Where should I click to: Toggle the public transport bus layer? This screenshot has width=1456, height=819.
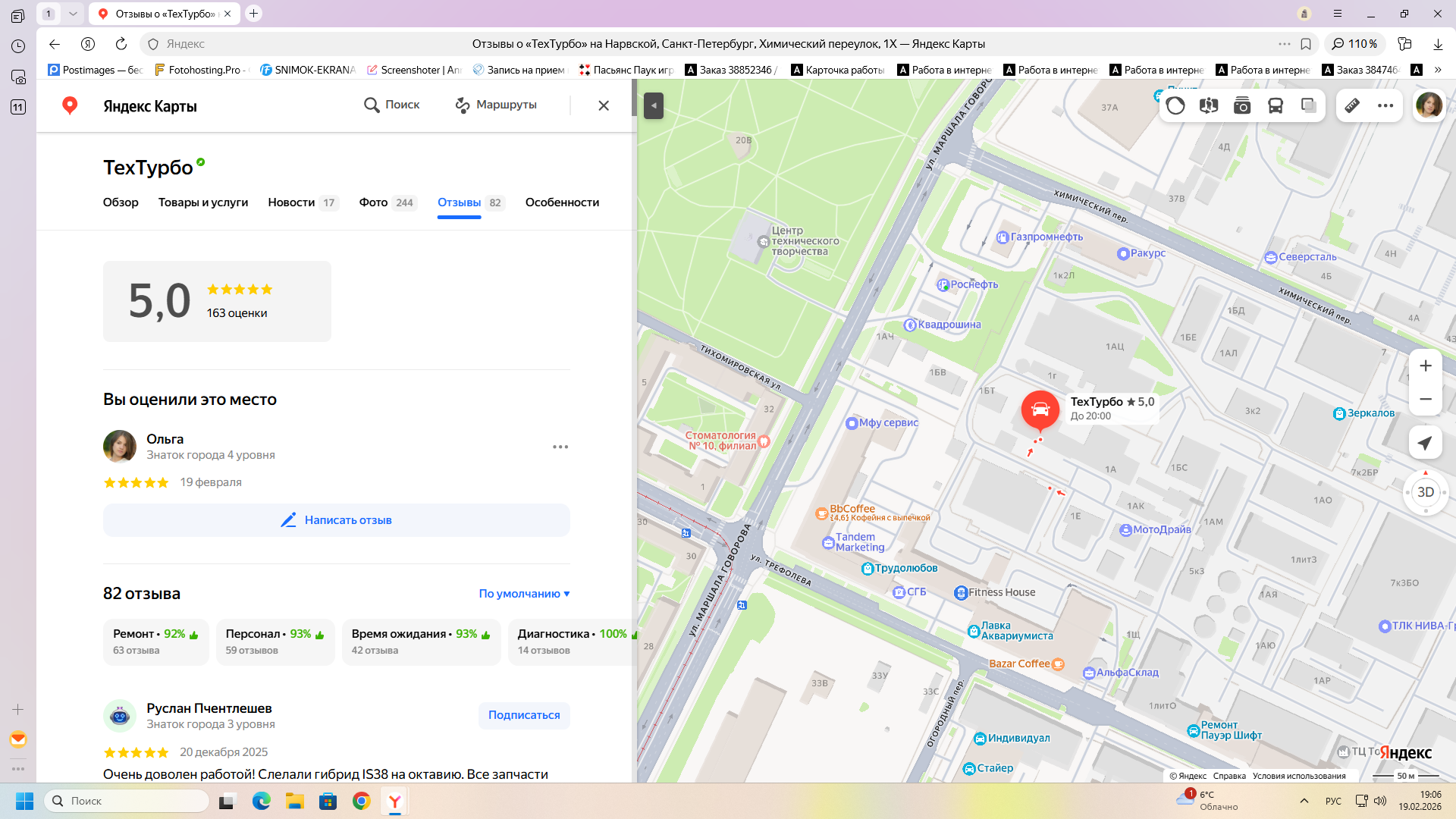[x=1276, y=105]
